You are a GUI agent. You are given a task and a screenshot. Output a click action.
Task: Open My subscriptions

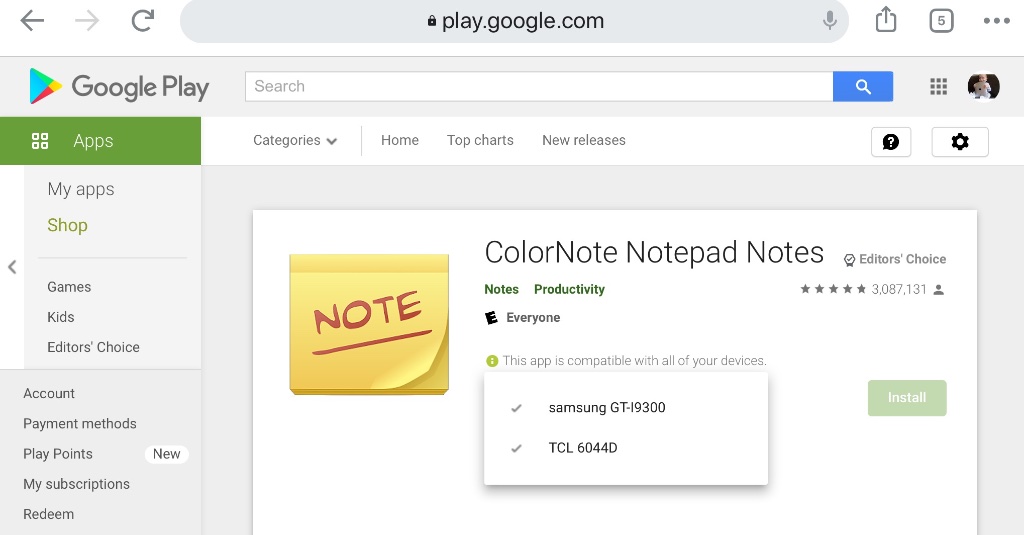click(x=76, y=484)
